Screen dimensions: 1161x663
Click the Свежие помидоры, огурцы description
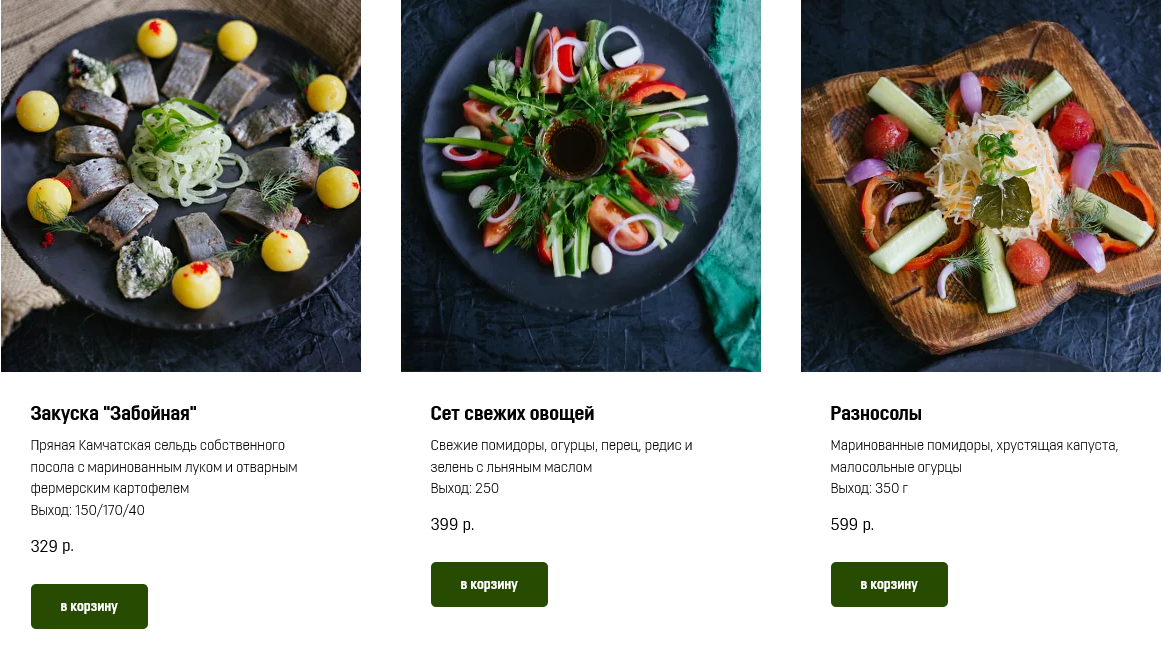pyautogui.click(x=561, y=456)
